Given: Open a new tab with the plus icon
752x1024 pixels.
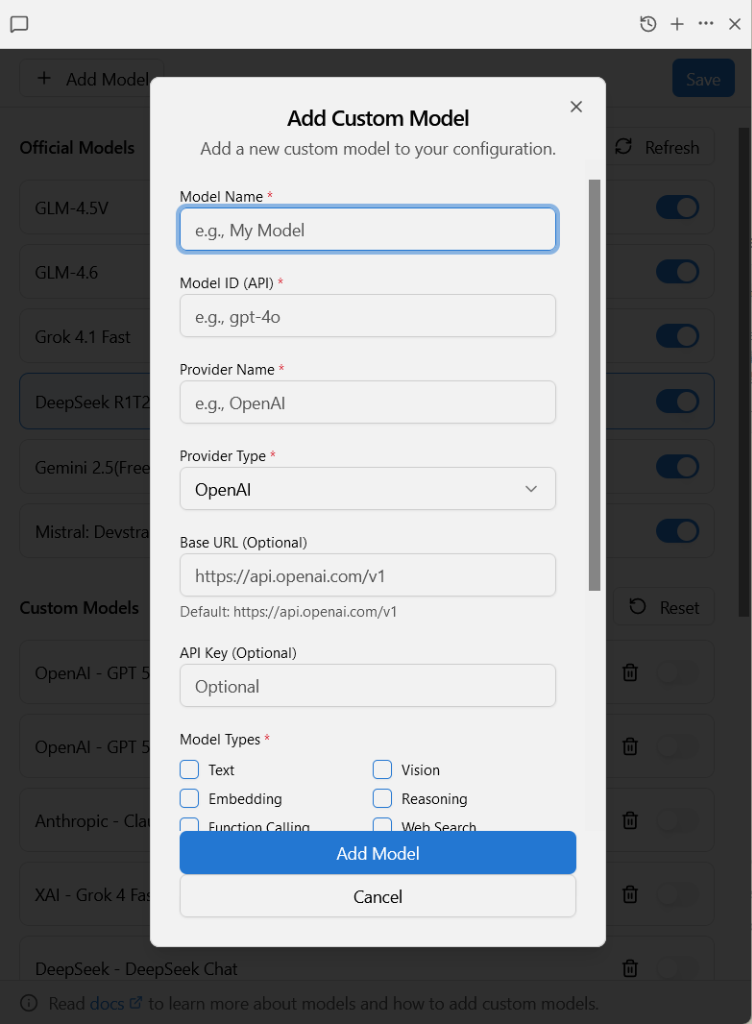Looking at the screenshot, I should (678, 23).
